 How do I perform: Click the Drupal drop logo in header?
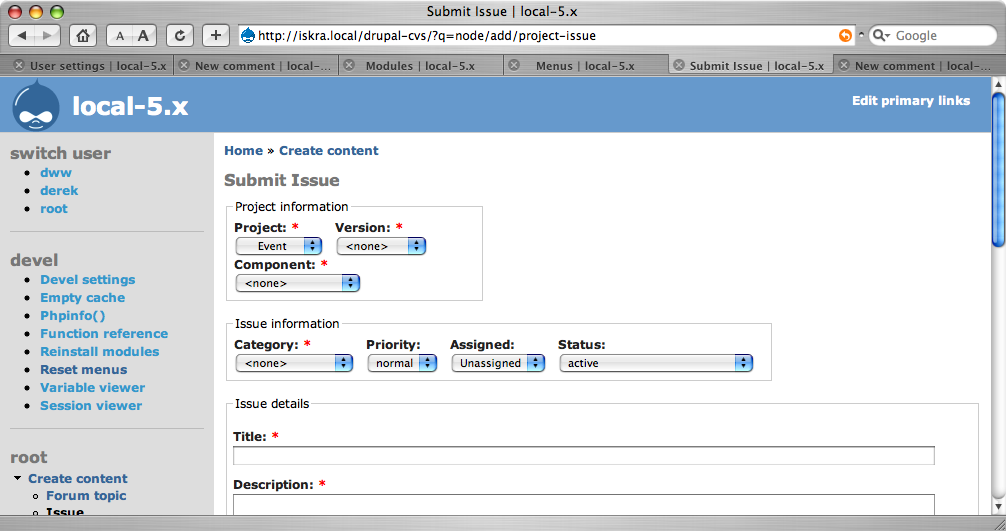(x=35, y=105)
